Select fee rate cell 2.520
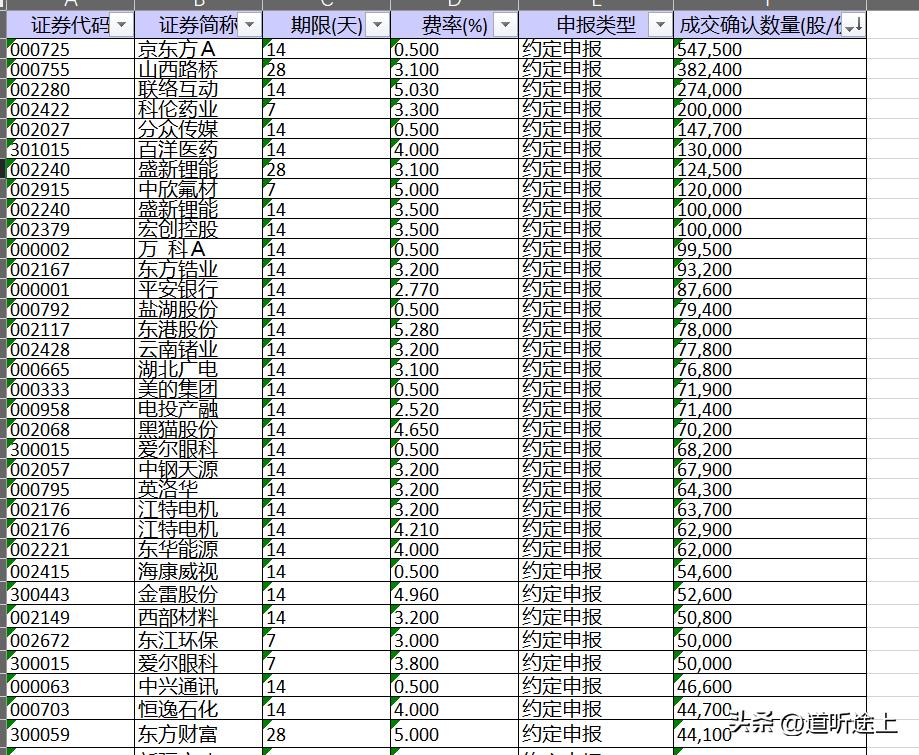This screenshot has width=919, height=755. tap(454, 409)
